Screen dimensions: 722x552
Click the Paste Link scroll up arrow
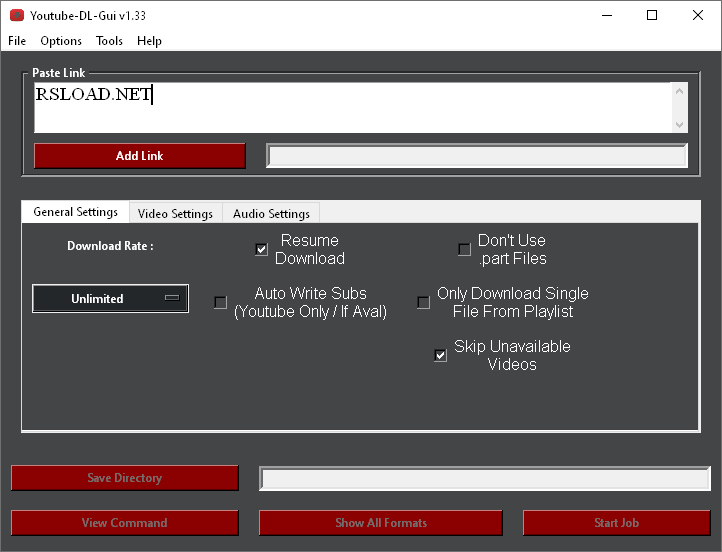(679, 91)
